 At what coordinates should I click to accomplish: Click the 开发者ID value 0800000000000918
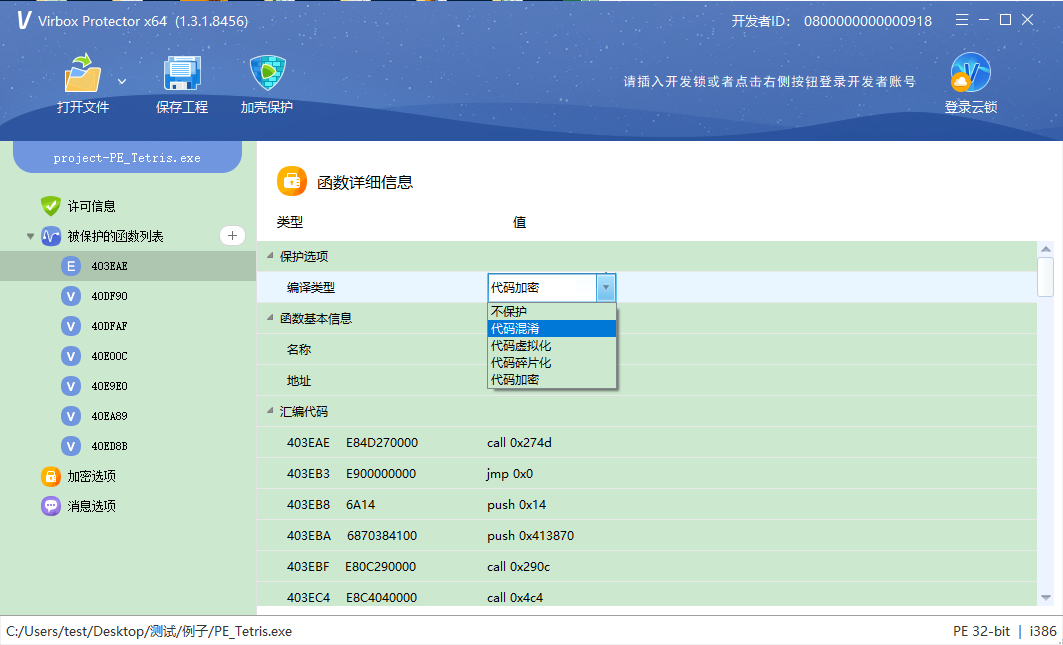tap(868, 21)
